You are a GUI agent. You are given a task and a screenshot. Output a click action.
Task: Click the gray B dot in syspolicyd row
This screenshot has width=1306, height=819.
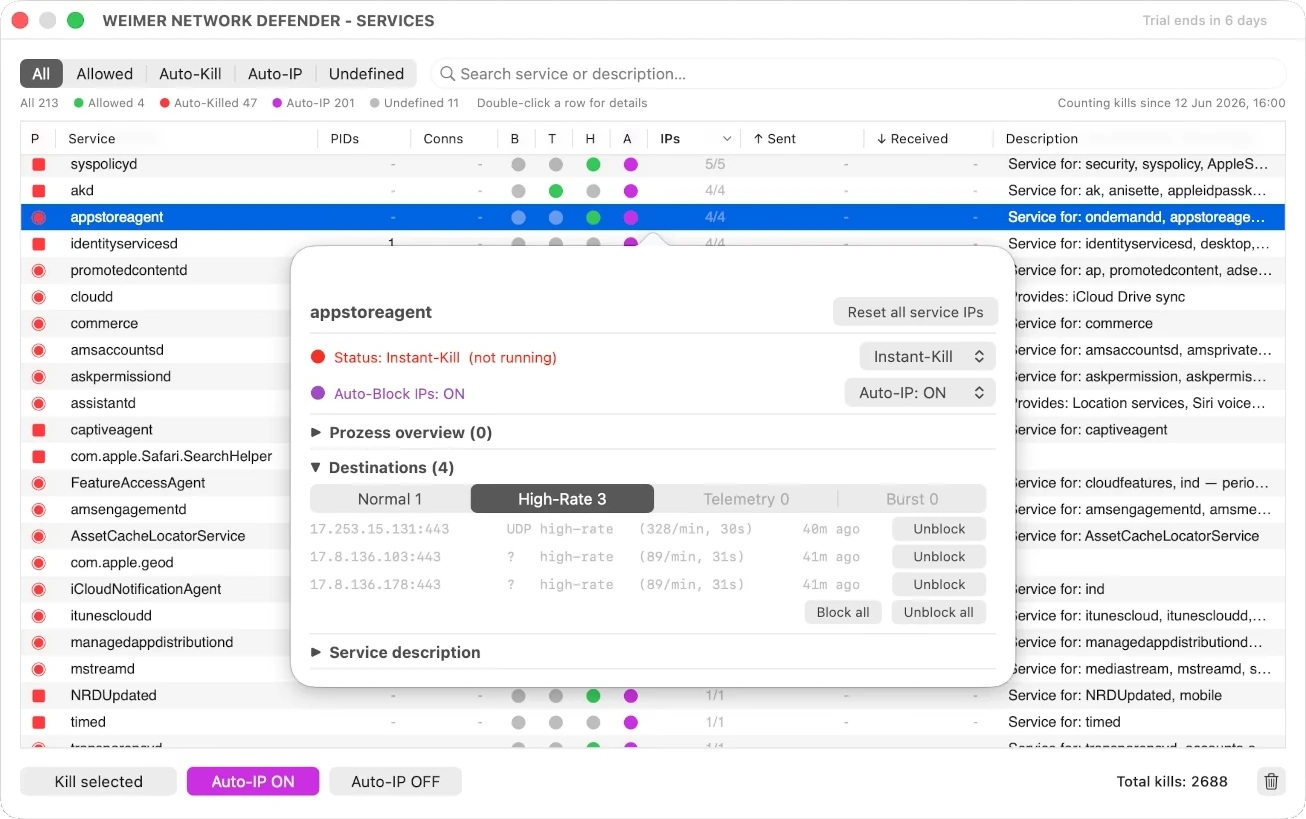518,164
